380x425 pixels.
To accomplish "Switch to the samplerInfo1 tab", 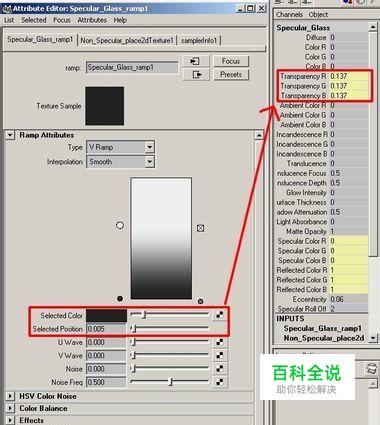I will pyautogui.click(x=199, y=41).
